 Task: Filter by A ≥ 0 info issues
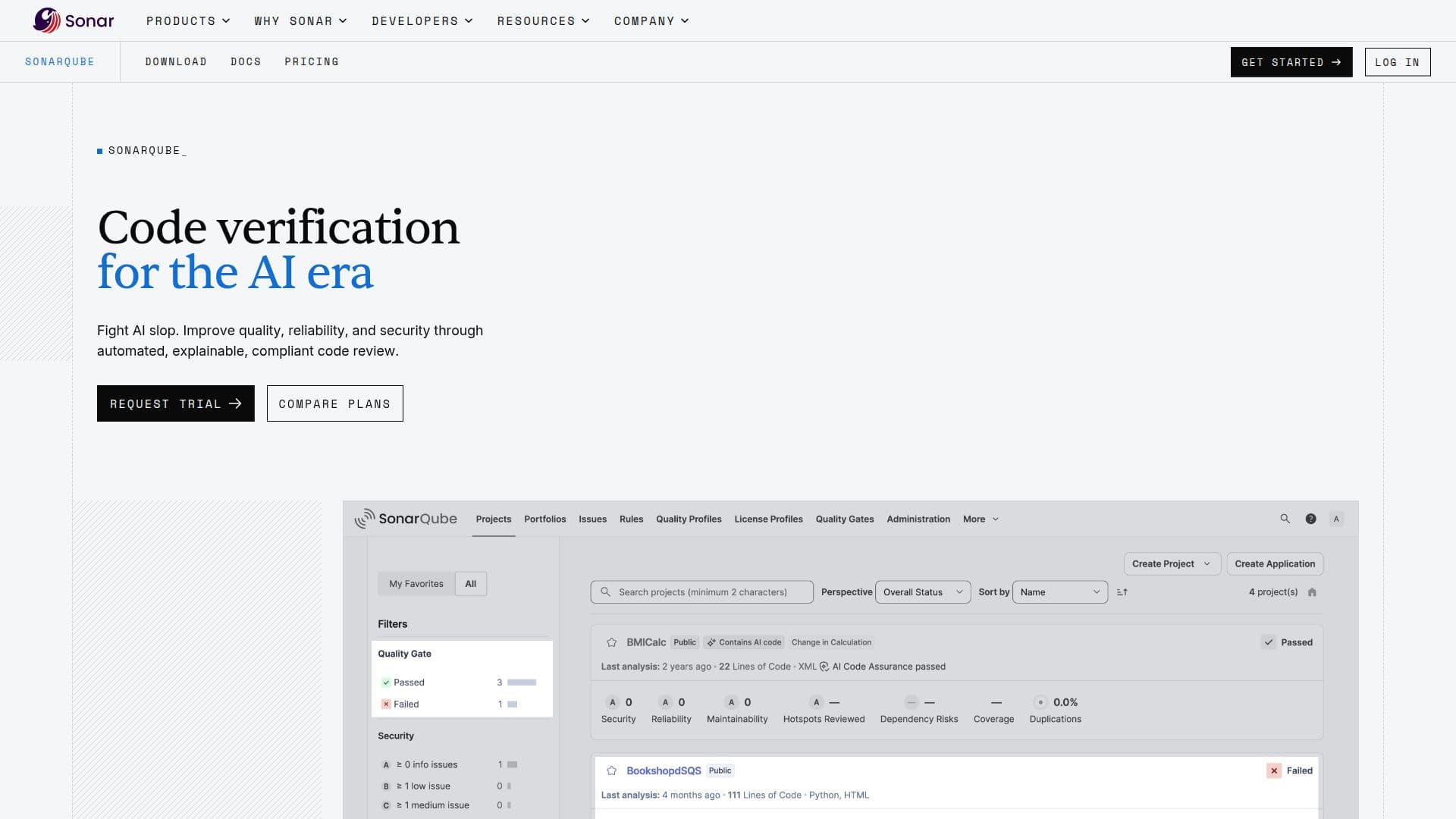pos(450,764)
